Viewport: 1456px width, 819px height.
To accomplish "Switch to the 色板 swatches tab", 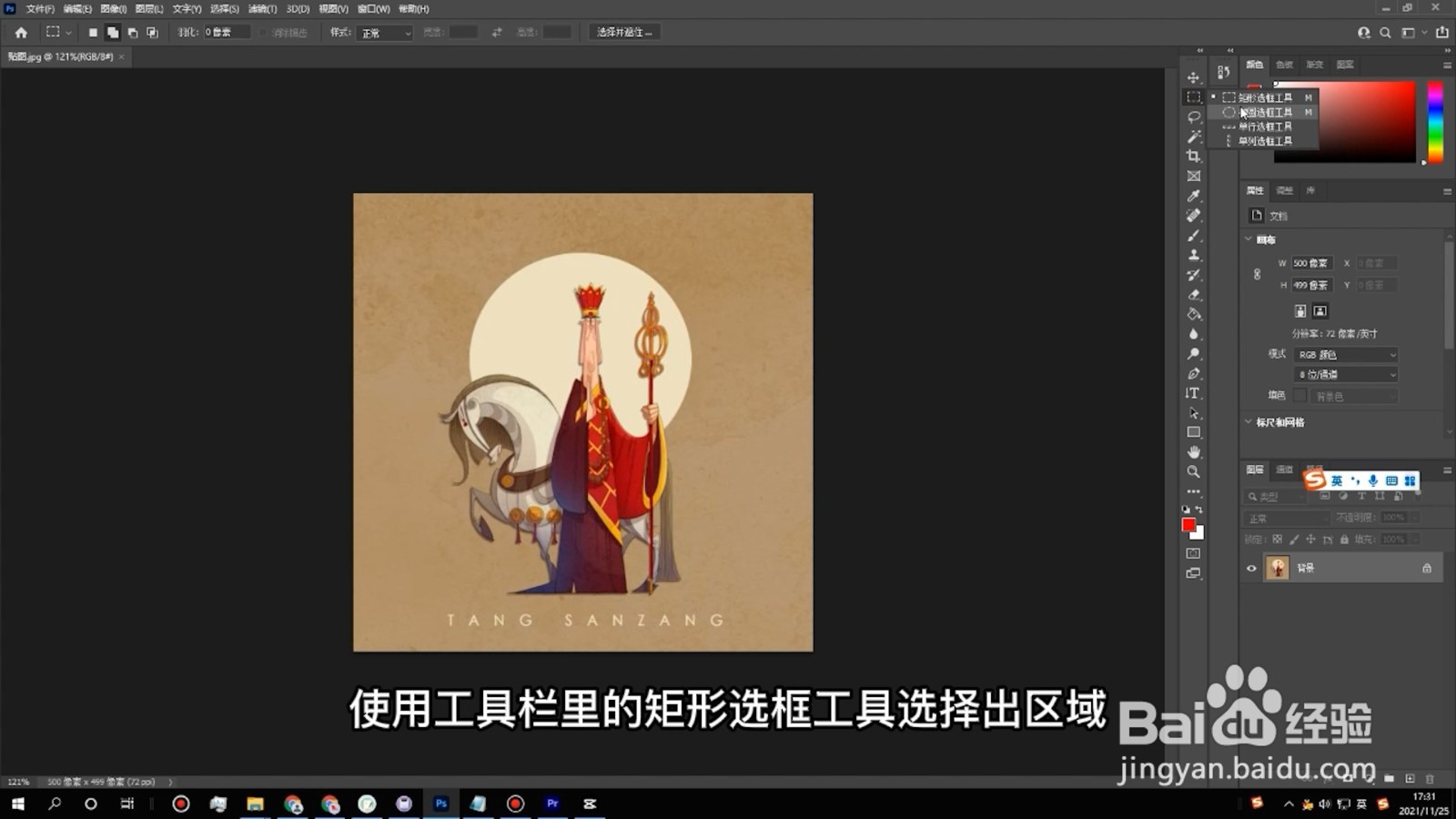I will [1284, 65].
